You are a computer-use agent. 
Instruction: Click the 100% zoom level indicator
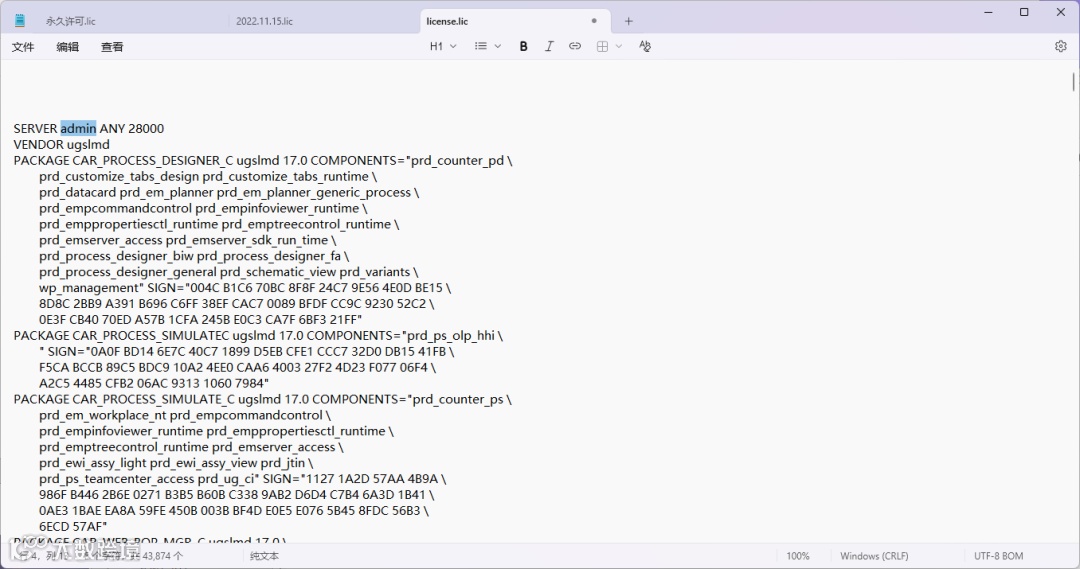pyautogui.click(x=798, y=556)
